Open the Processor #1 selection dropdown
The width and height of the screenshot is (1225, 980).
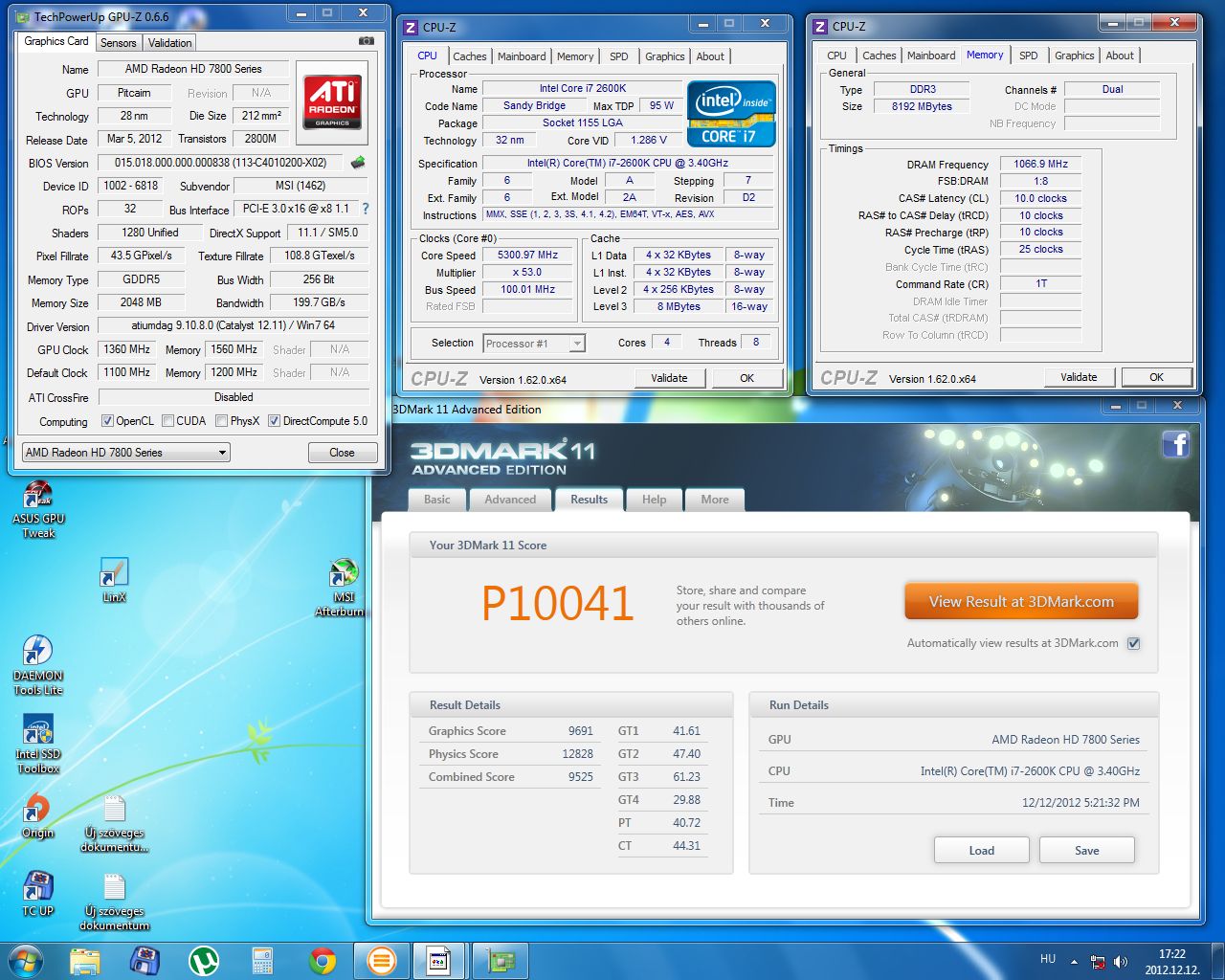pos(534,343)
